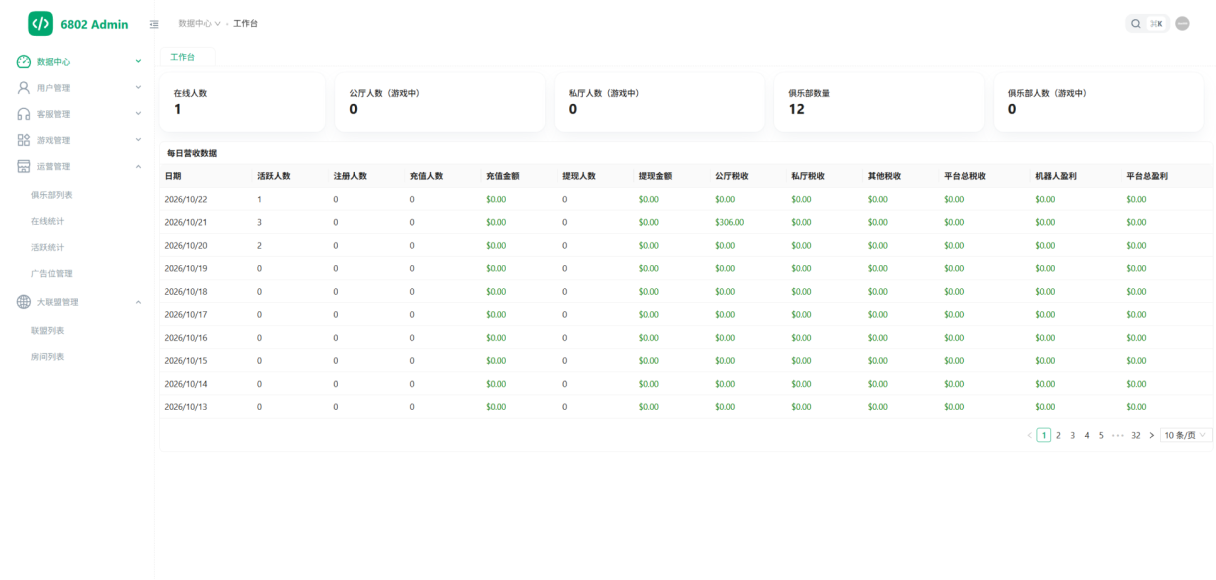Jump to last page 32

pos(1136,436)
